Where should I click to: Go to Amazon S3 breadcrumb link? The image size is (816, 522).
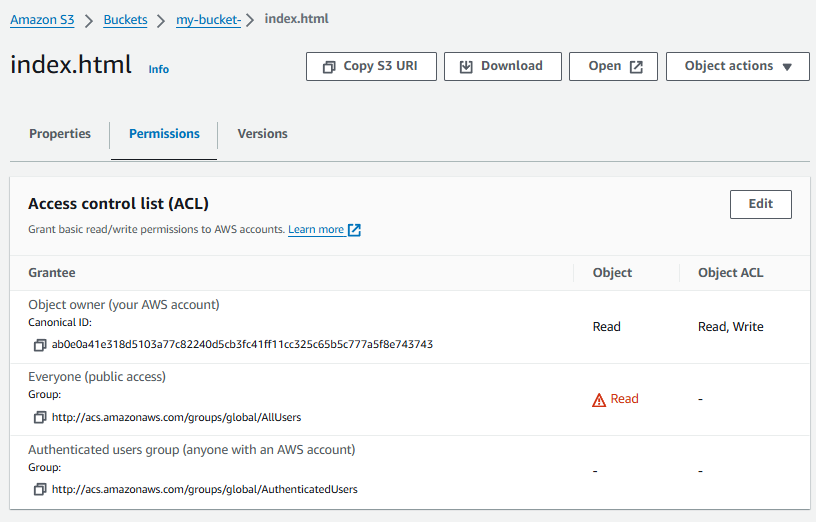click(42, 20)
